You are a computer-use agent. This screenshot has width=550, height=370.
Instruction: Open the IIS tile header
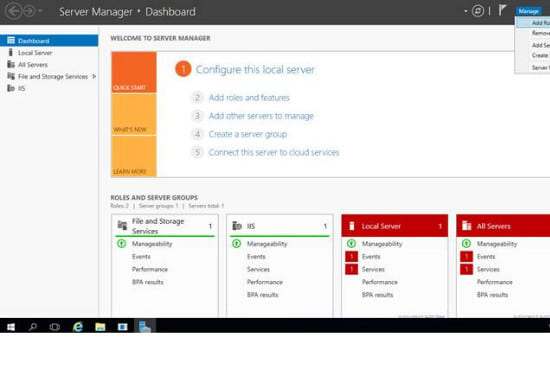click(x=280, y=226)
